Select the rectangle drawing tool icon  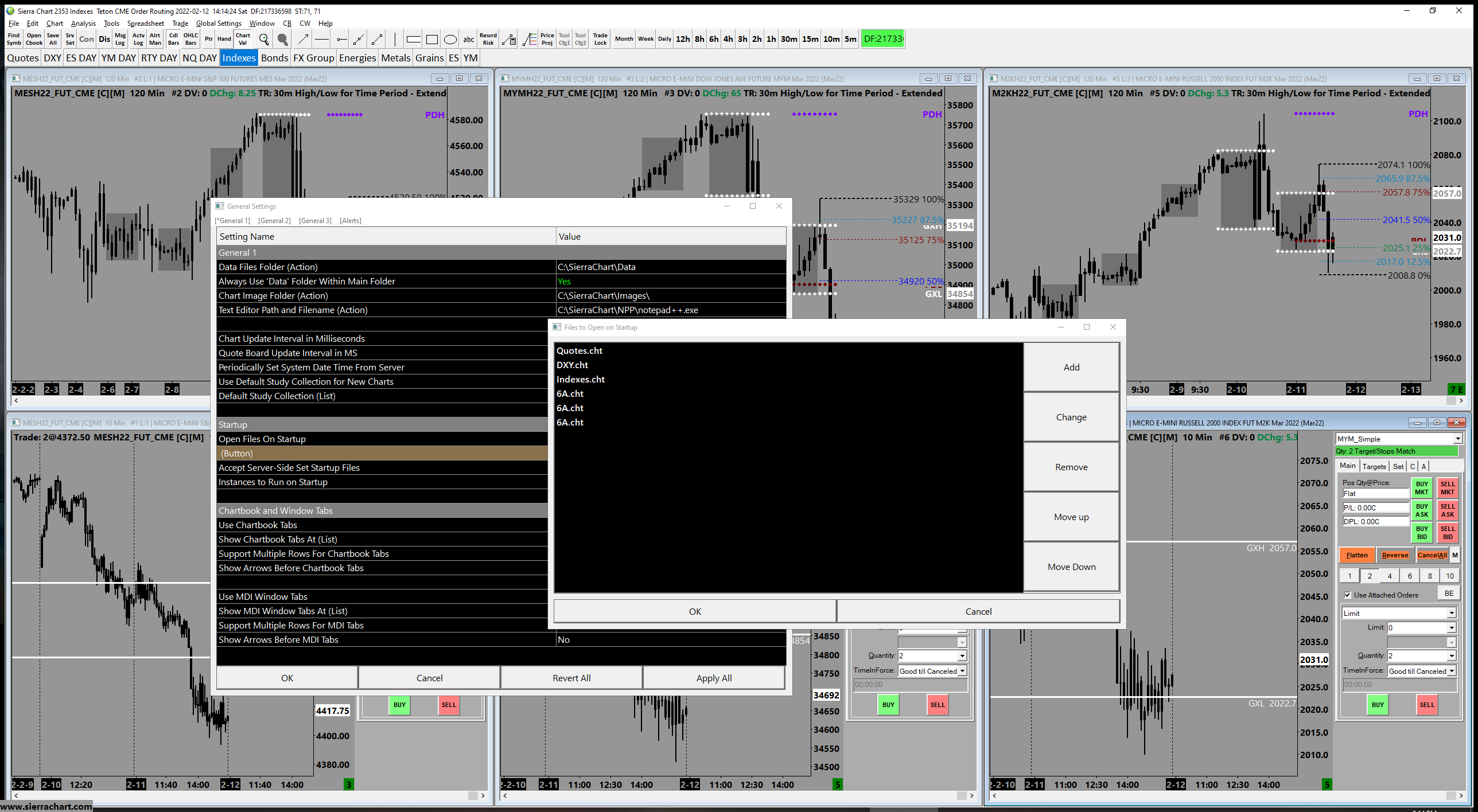pyautogui.click(x=431, y=39)
